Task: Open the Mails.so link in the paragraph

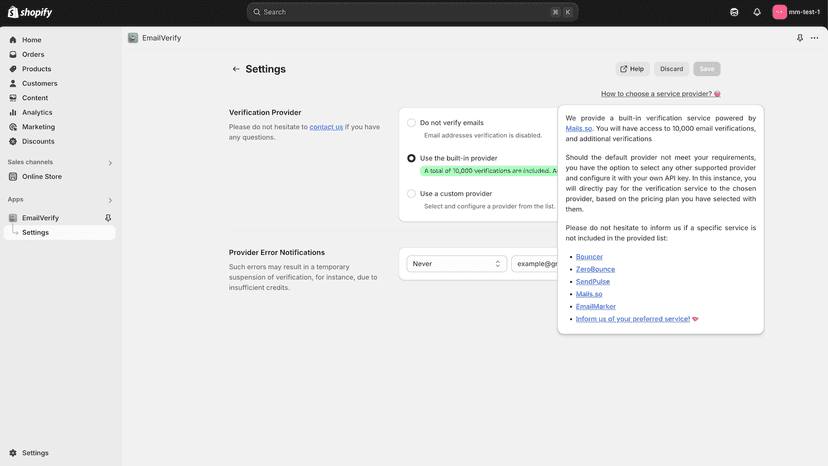Action: pyautogui.click(x=578, y=128)
